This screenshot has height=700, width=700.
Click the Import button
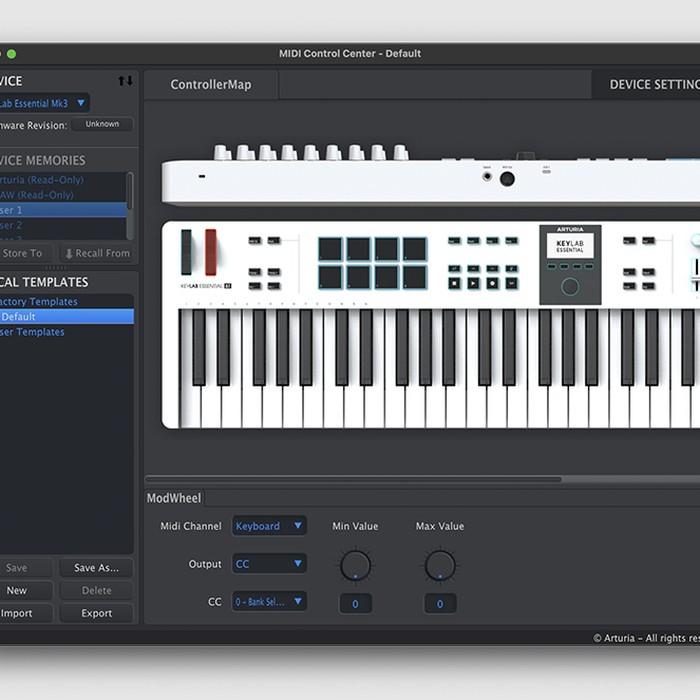tap(25, 613)
